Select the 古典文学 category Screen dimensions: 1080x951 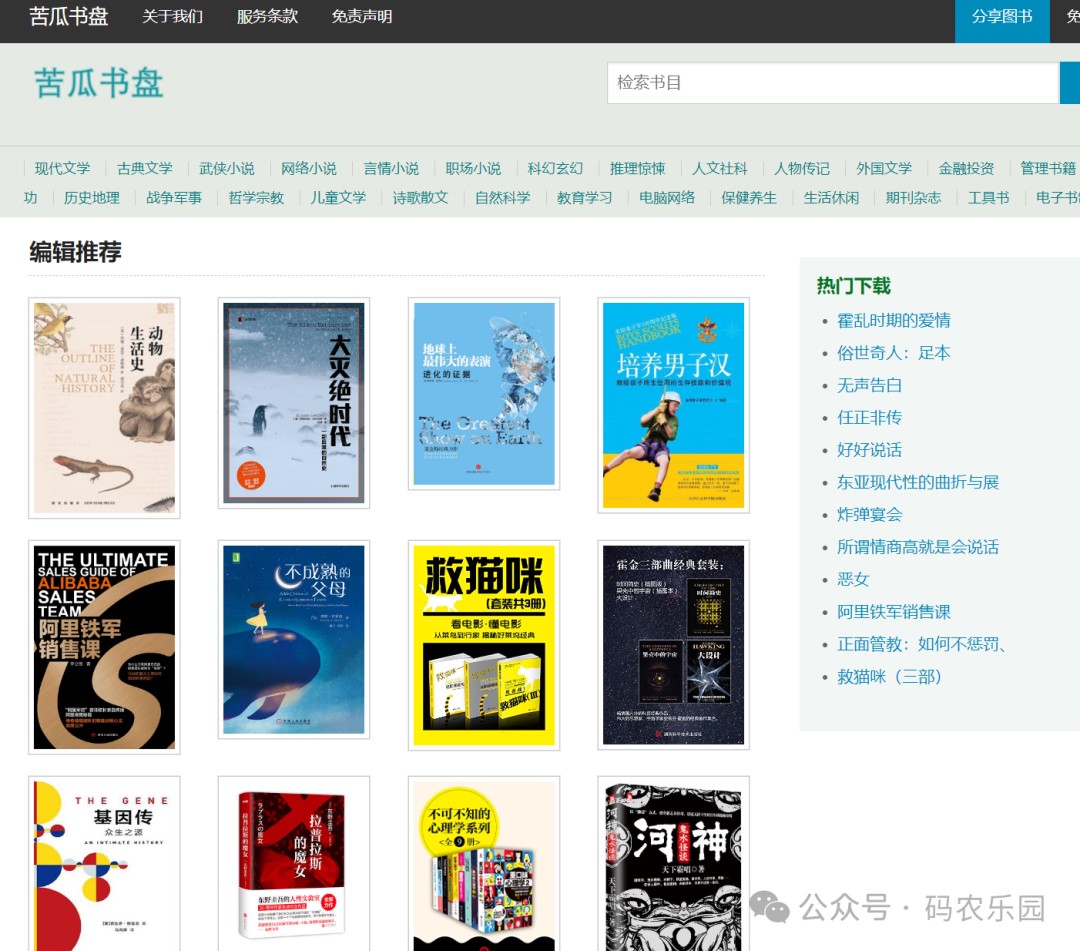(145, 168)
